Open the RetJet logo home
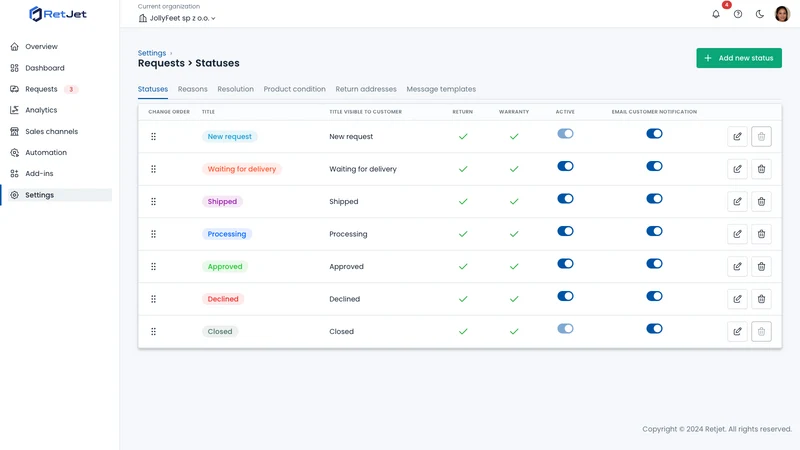800x450 pixels. [x=58, y=14]
